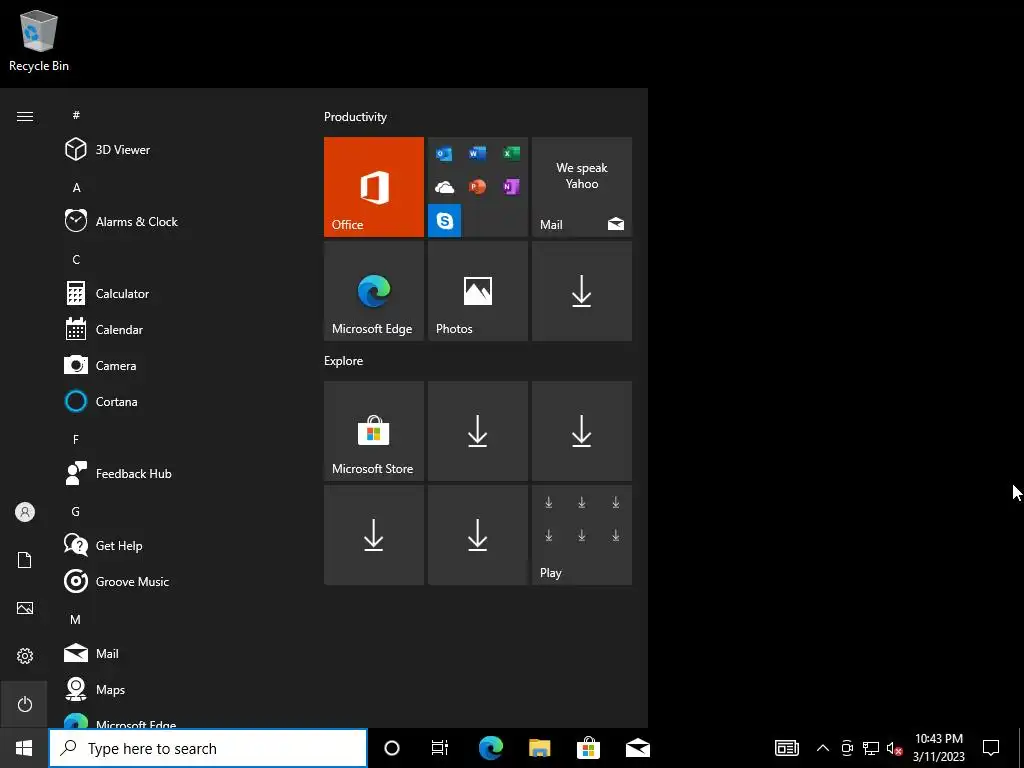Open the network icon in system tray

[x=871, y=748]
